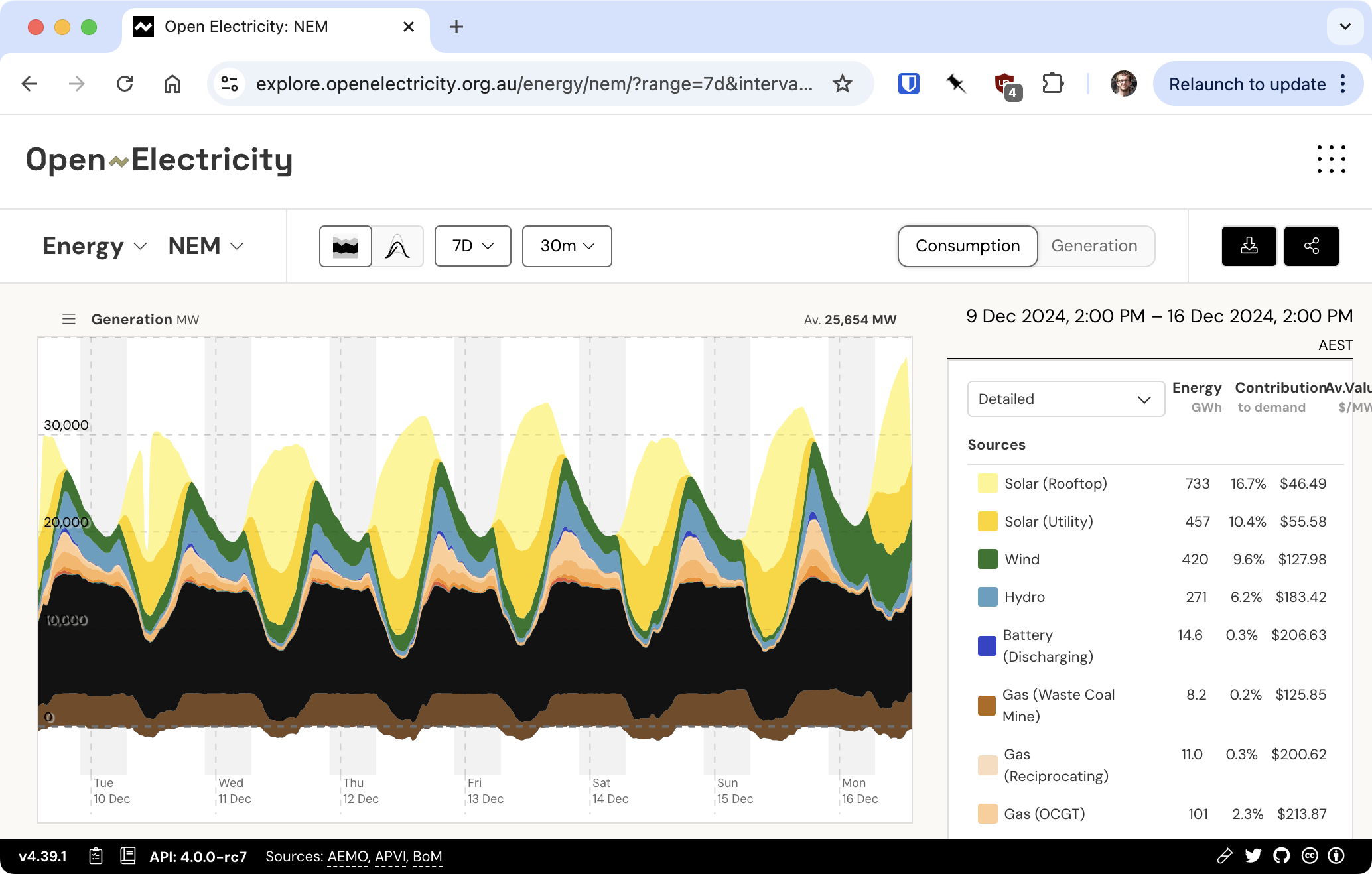Click the AEMO source link
The height and width of the screenshot is (874, 1372).
click(348, 857)
